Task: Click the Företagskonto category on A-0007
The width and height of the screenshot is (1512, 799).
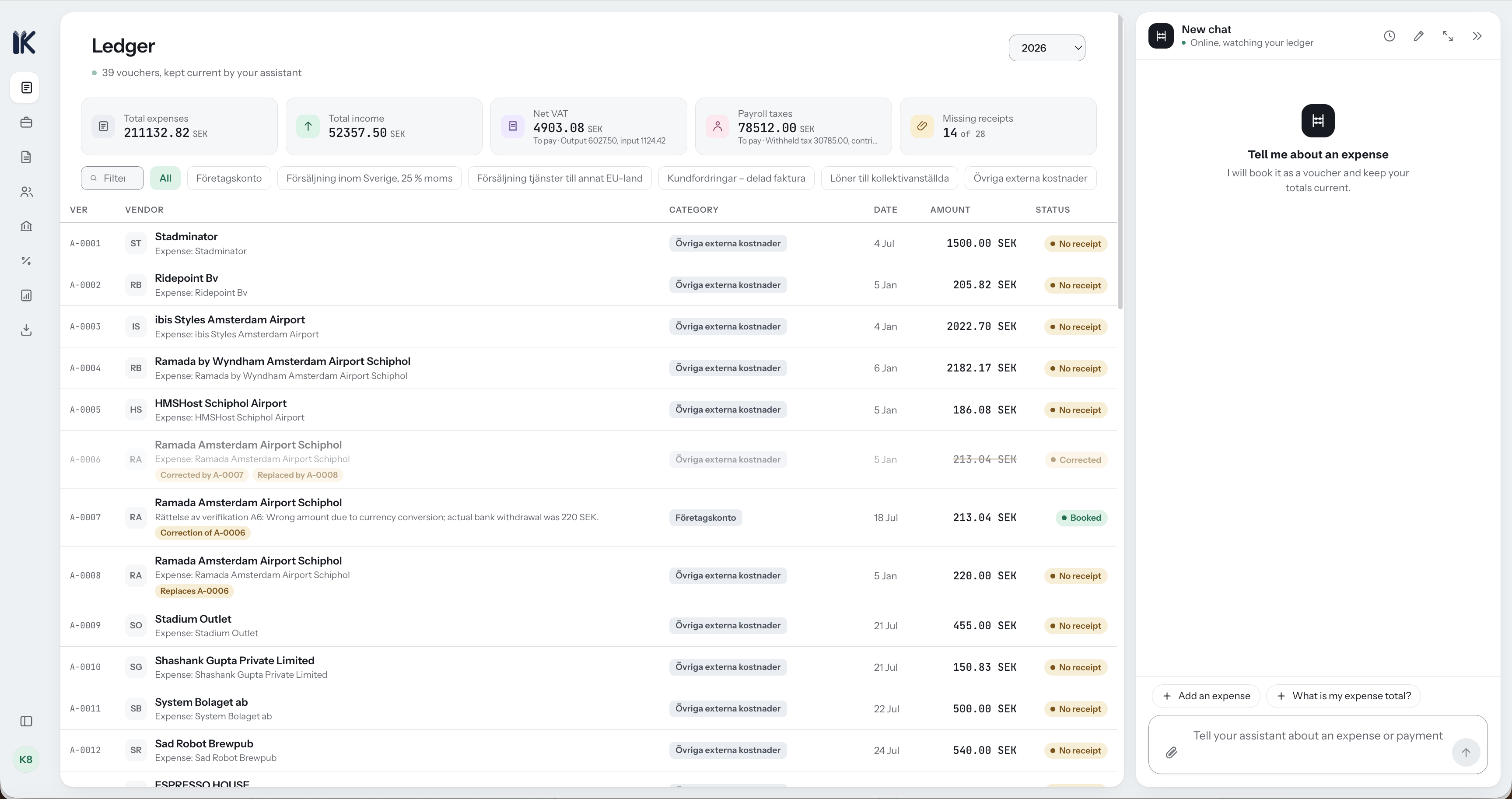Action: tap(706, 517)
